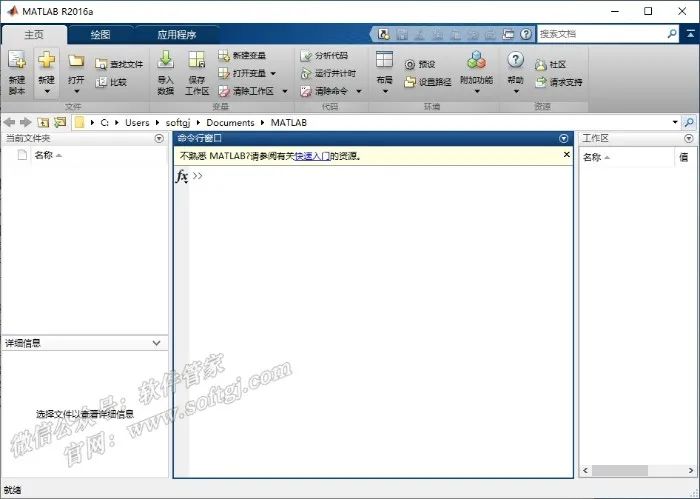The width and height of the screenshot is (700, 499).
Task: Click the Getting Started (快速入门) link
Action: point(312,156)
